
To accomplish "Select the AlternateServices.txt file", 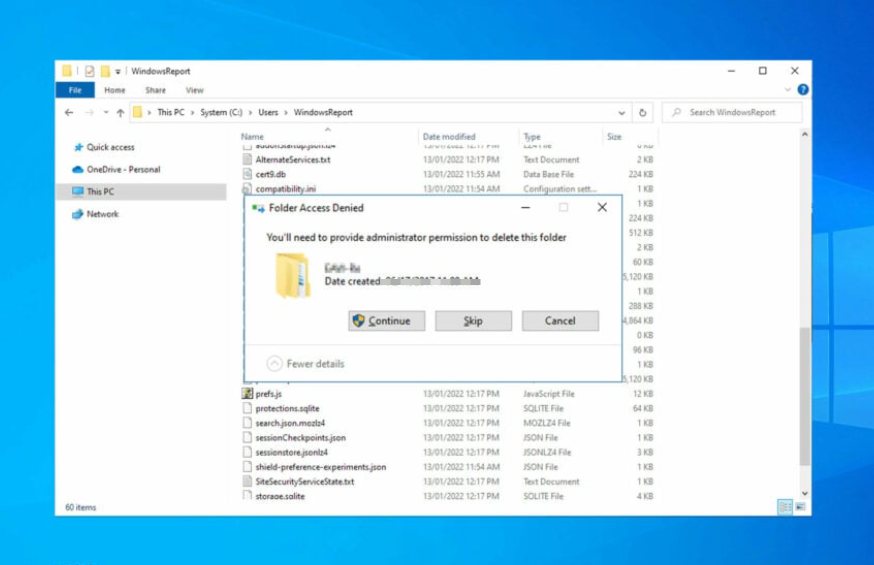I will tap(293, 160).
